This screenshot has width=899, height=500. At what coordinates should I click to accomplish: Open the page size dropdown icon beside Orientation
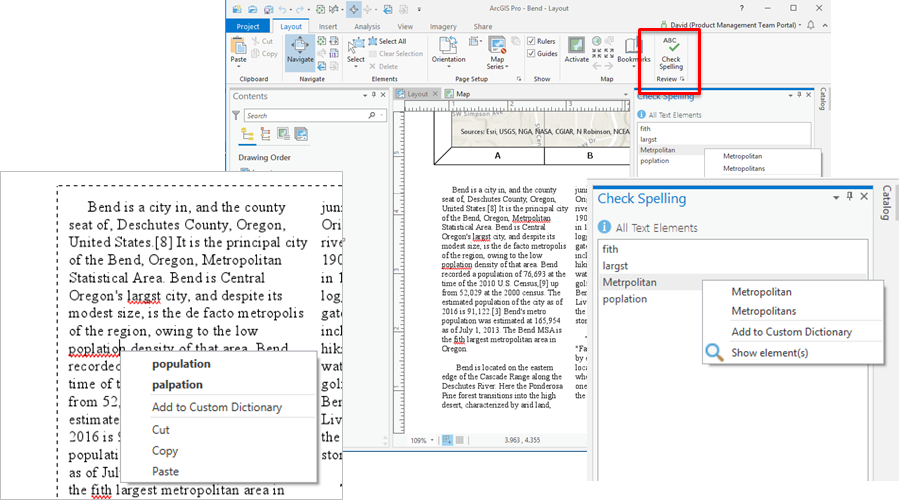(x=474, y=41)
